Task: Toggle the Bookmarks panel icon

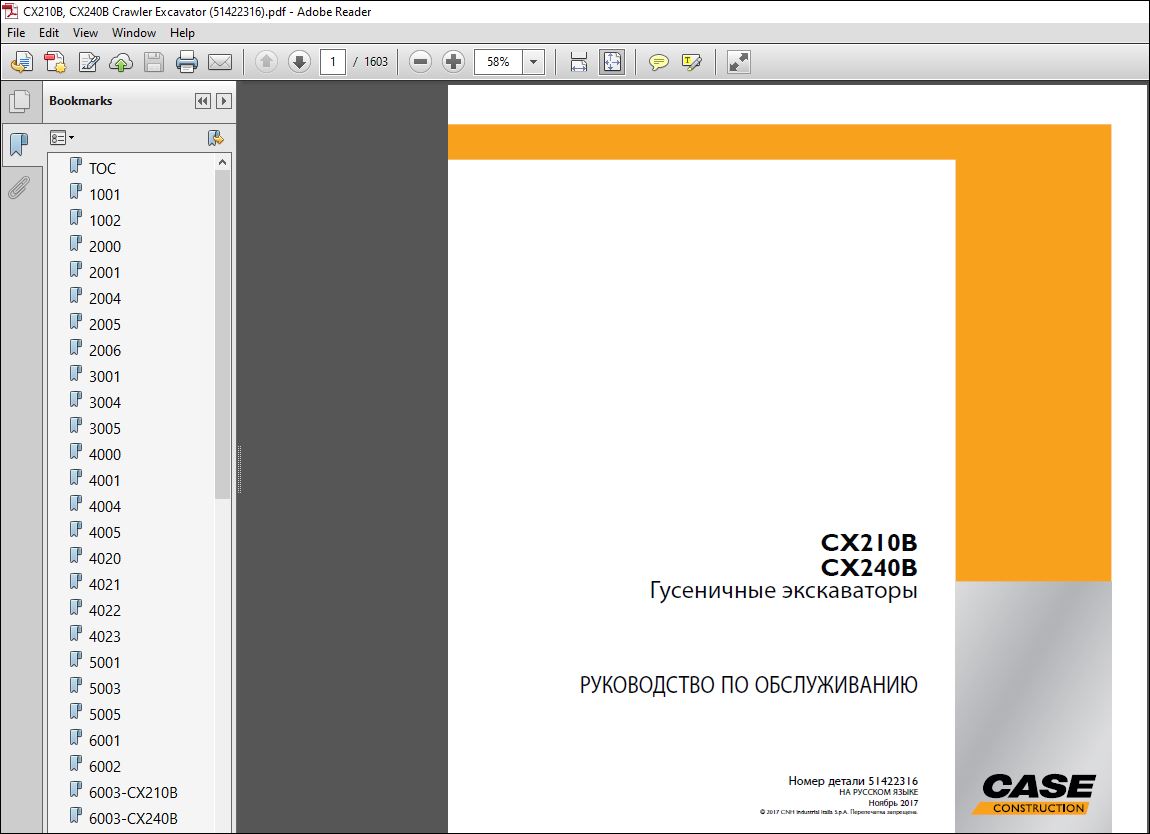Action: tap(20, 144)
